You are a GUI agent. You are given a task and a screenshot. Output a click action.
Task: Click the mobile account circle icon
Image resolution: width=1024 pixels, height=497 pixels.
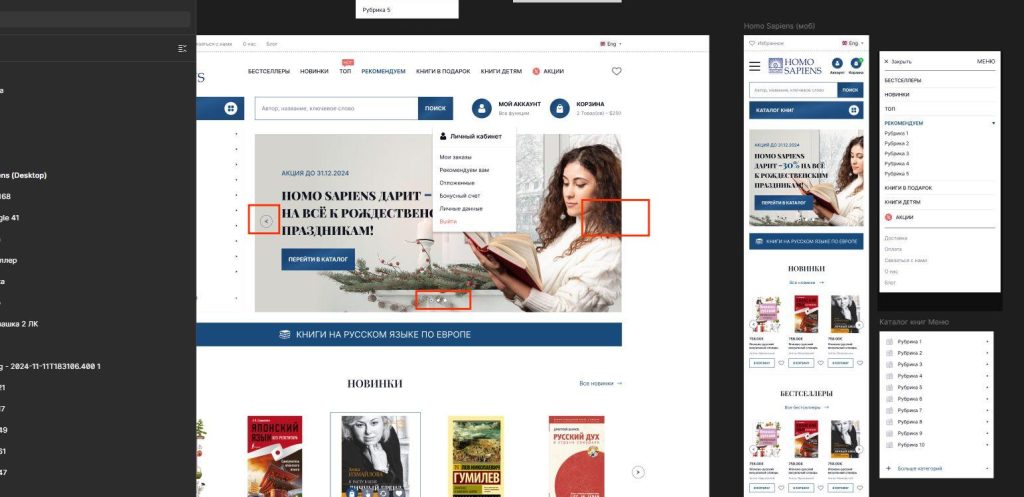click(837, 63)
